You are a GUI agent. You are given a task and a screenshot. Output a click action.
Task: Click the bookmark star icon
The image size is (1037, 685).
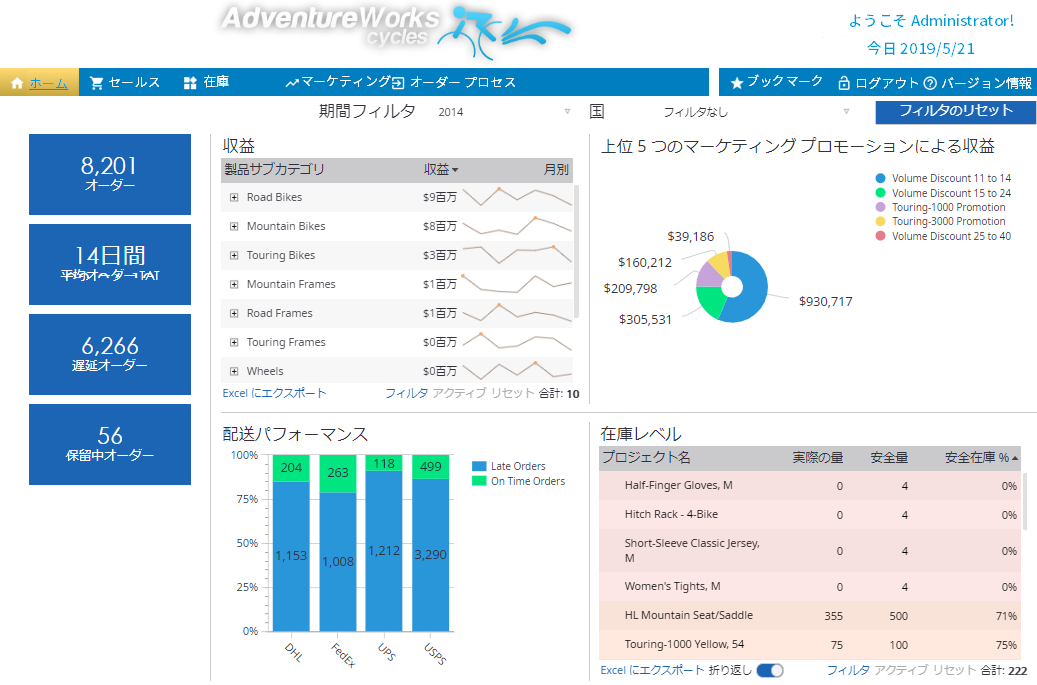(x=737, y=83)
